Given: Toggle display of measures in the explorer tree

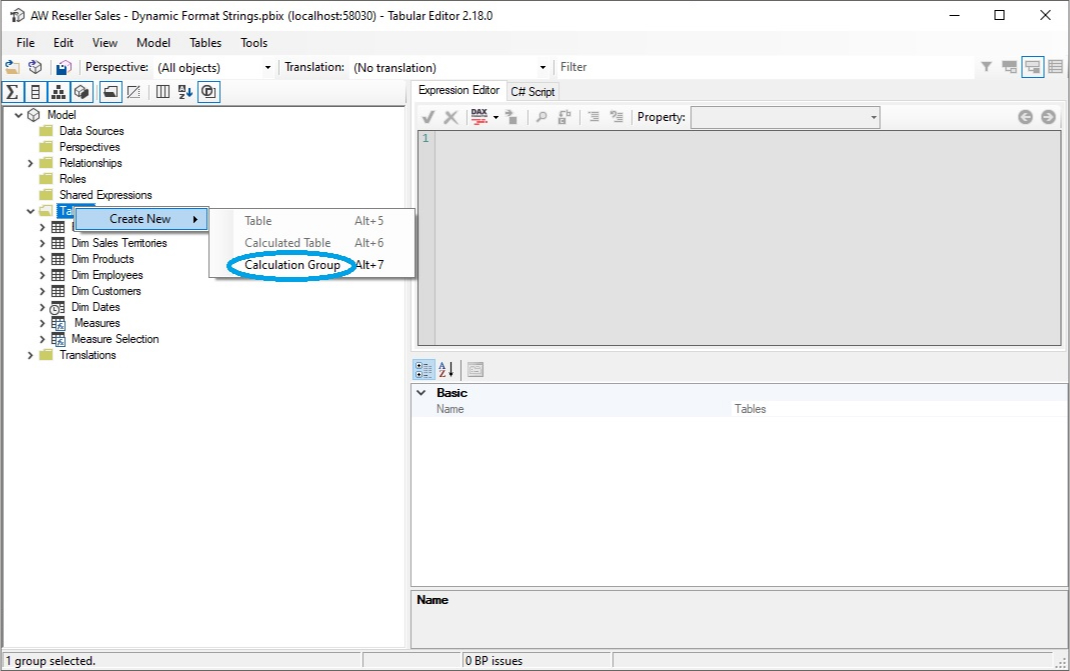Looking at the screenshot, I should point(12,92).
